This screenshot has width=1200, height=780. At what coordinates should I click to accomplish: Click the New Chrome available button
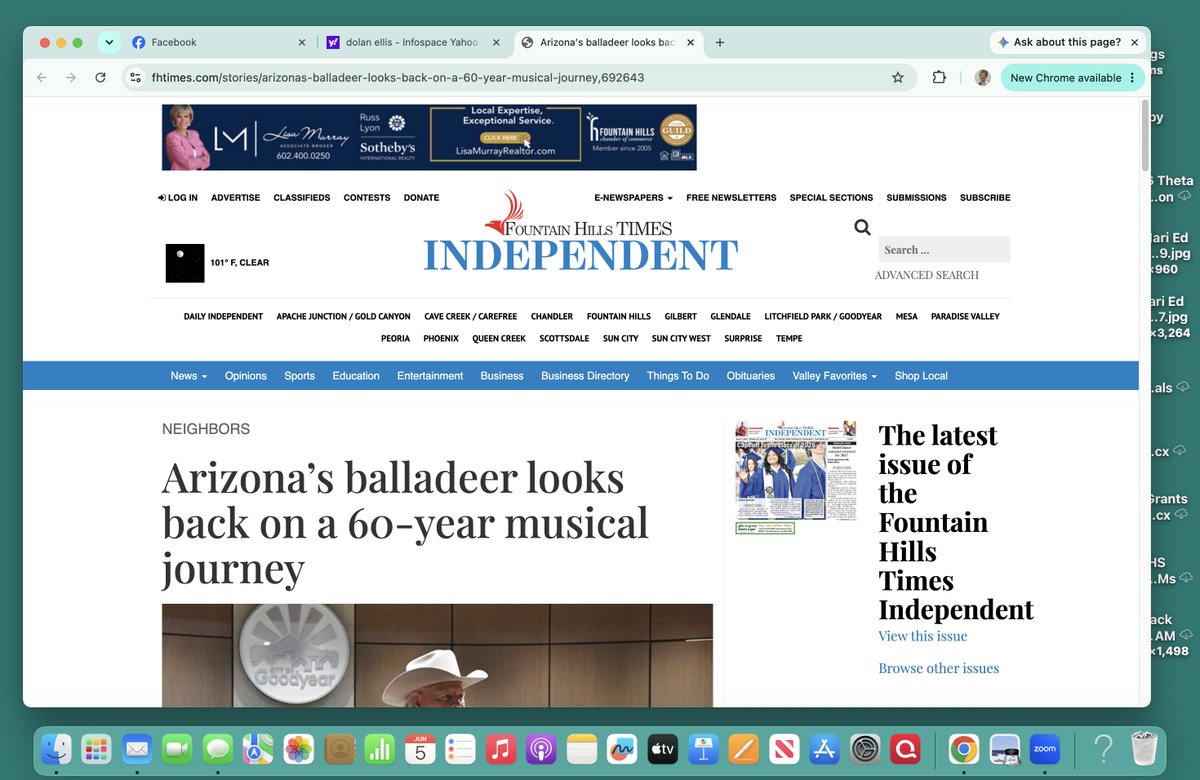coord(1064,77)
